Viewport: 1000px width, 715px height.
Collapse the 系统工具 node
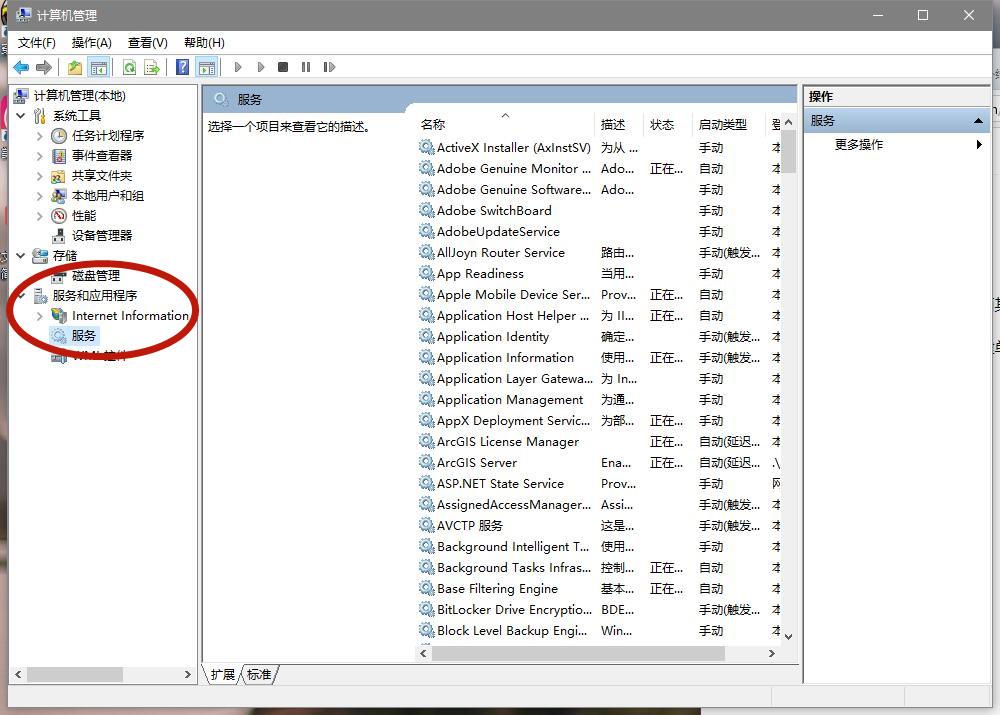click(21, 115)
